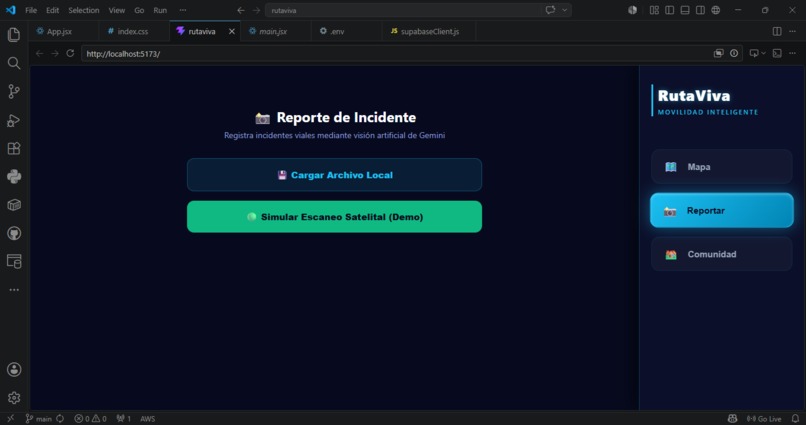
Task: Open Copilot chat icon in title bar
Action: tap(551, 10)
